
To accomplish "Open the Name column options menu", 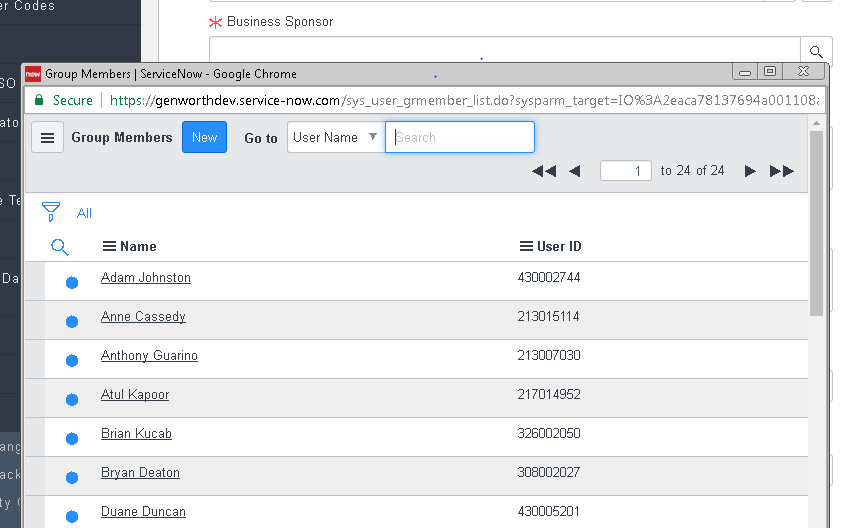I will 109,247.
